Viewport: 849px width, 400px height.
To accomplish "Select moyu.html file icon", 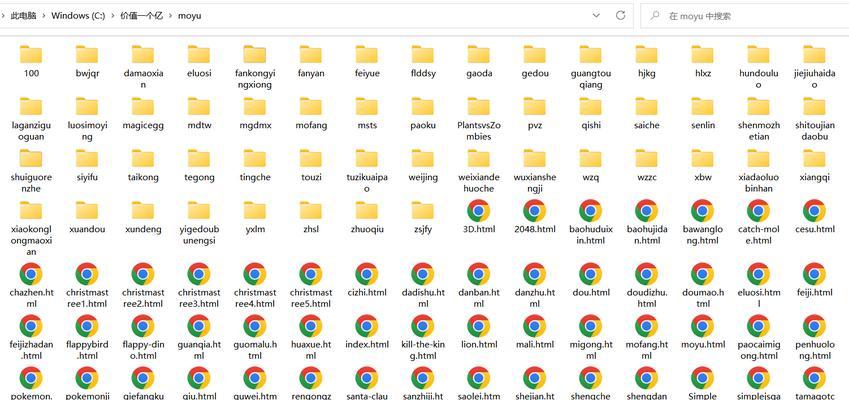I will [702, 326].
